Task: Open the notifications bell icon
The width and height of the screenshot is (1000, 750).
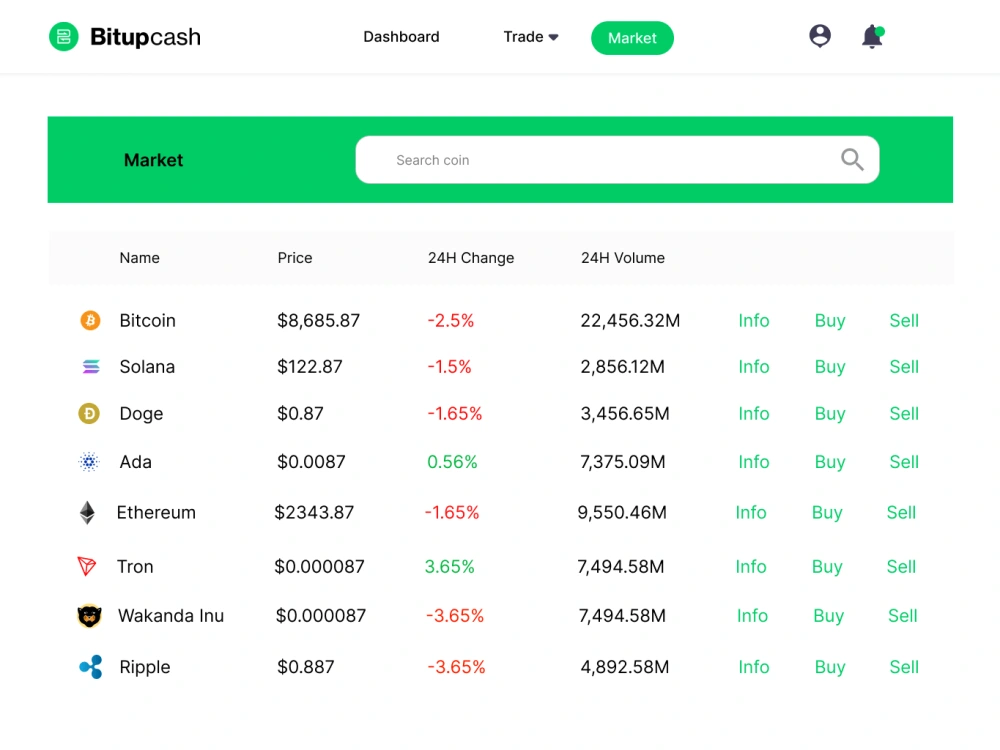Action: (x=872, y=36)
